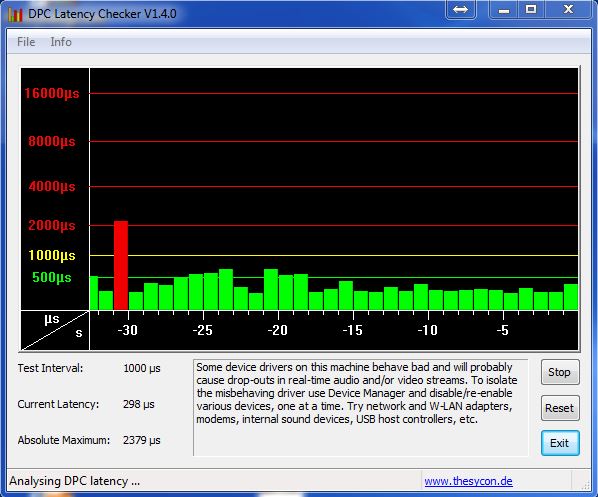This screenshot has height=497, width=598.
Task: Maximize the DPC Latency Checker window
Action: point(531,9)
